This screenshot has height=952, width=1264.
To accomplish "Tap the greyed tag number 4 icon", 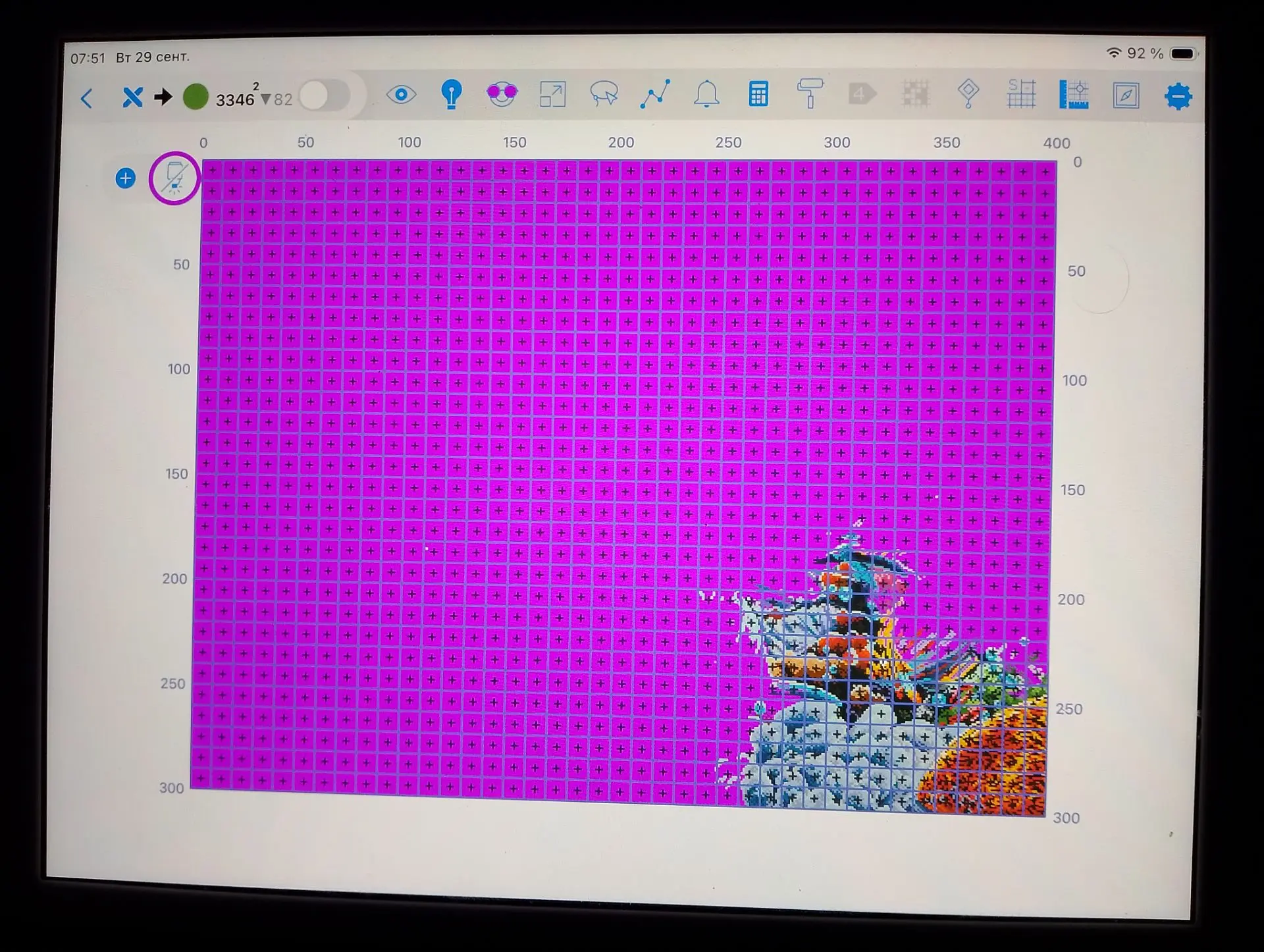I will [862, 94].
